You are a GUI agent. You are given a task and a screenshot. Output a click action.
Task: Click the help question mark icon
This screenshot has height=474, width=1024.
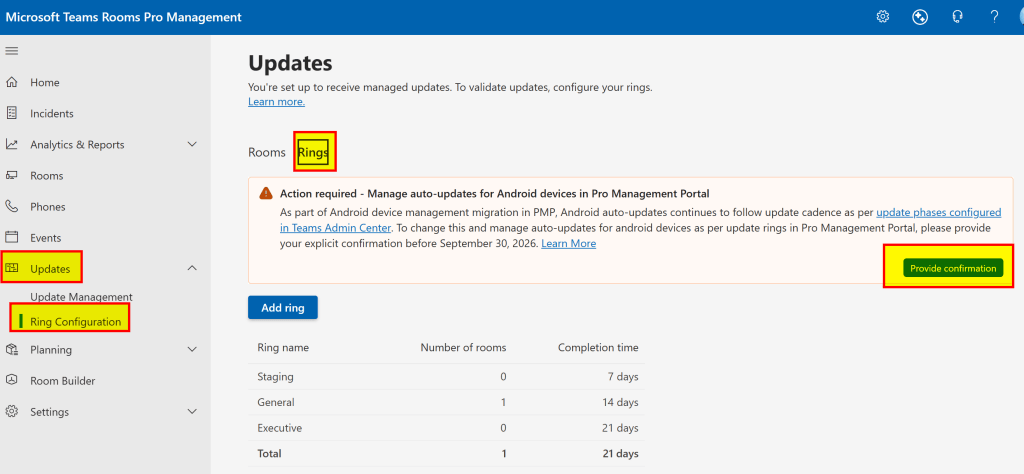(995, 17)
